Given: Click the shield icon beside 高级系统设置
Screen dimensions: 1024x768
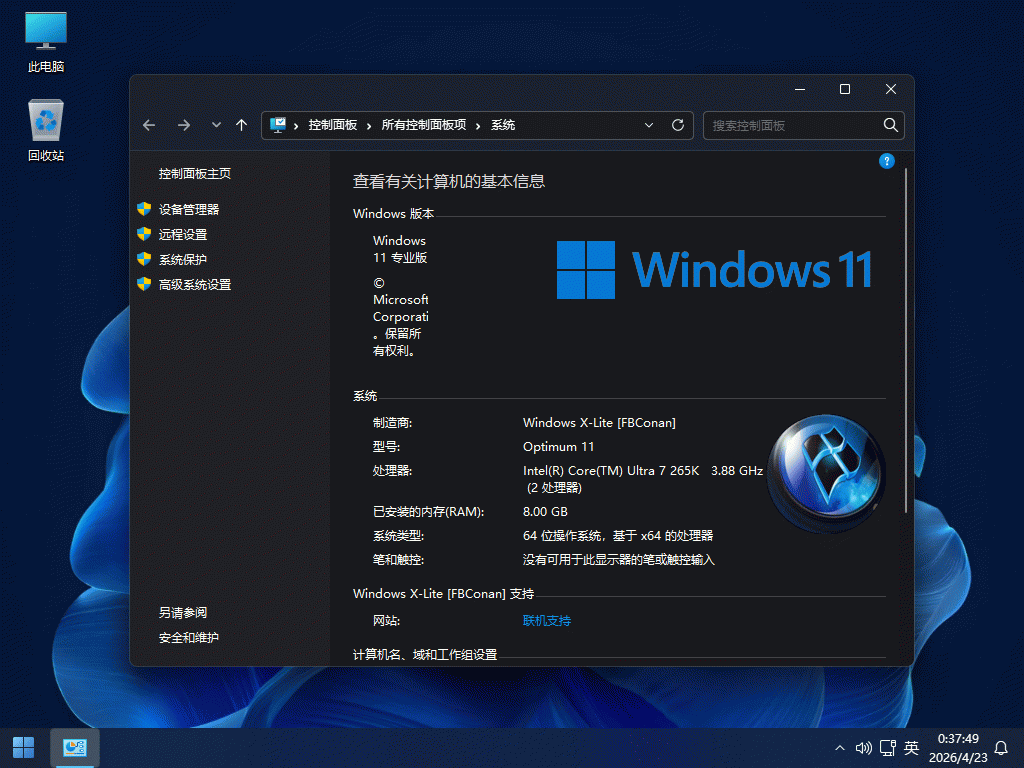Looking at the screenshot, I should (144, 283).
